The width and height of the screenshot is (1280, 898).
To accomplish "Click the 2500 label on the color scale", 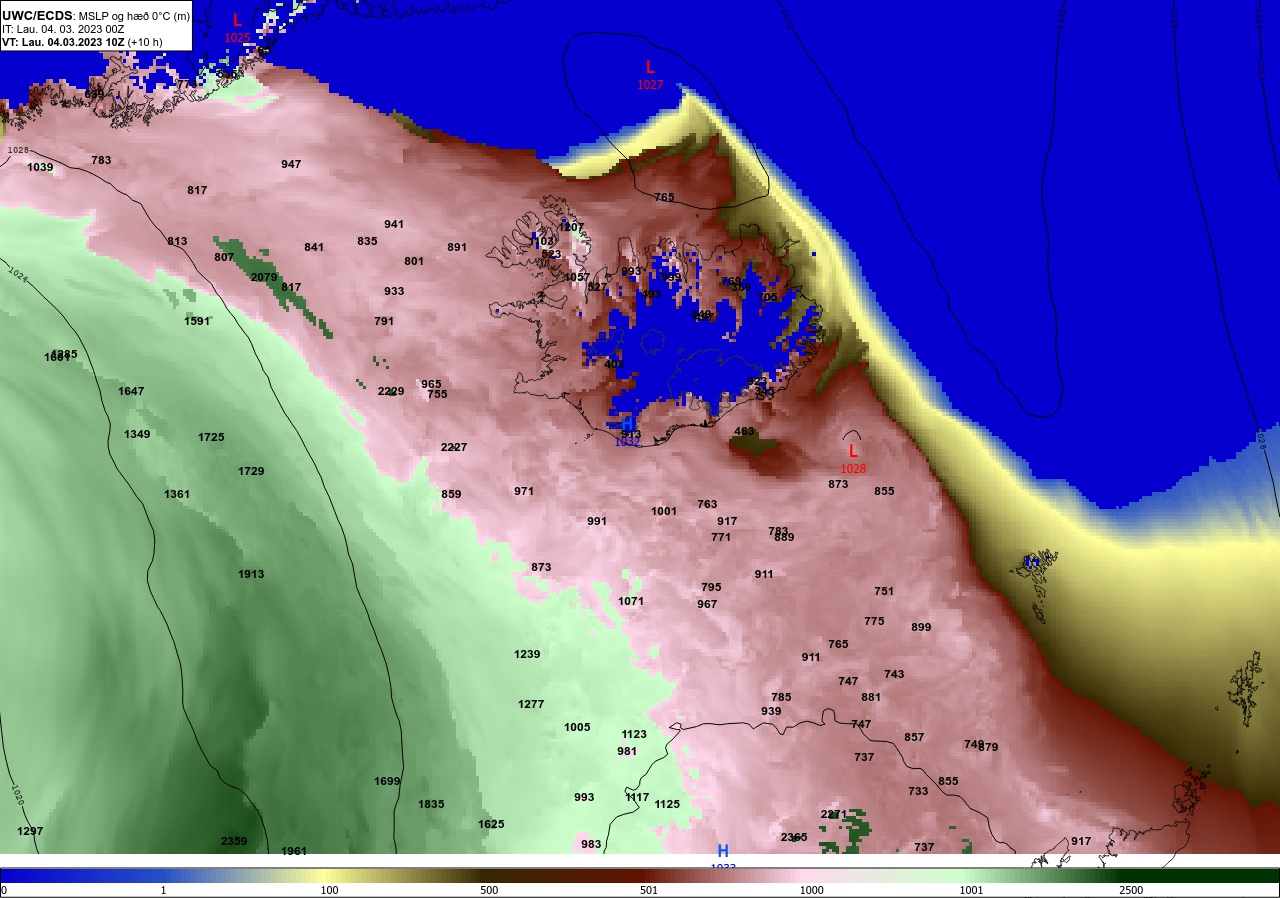I will [x=1131, y=890].
